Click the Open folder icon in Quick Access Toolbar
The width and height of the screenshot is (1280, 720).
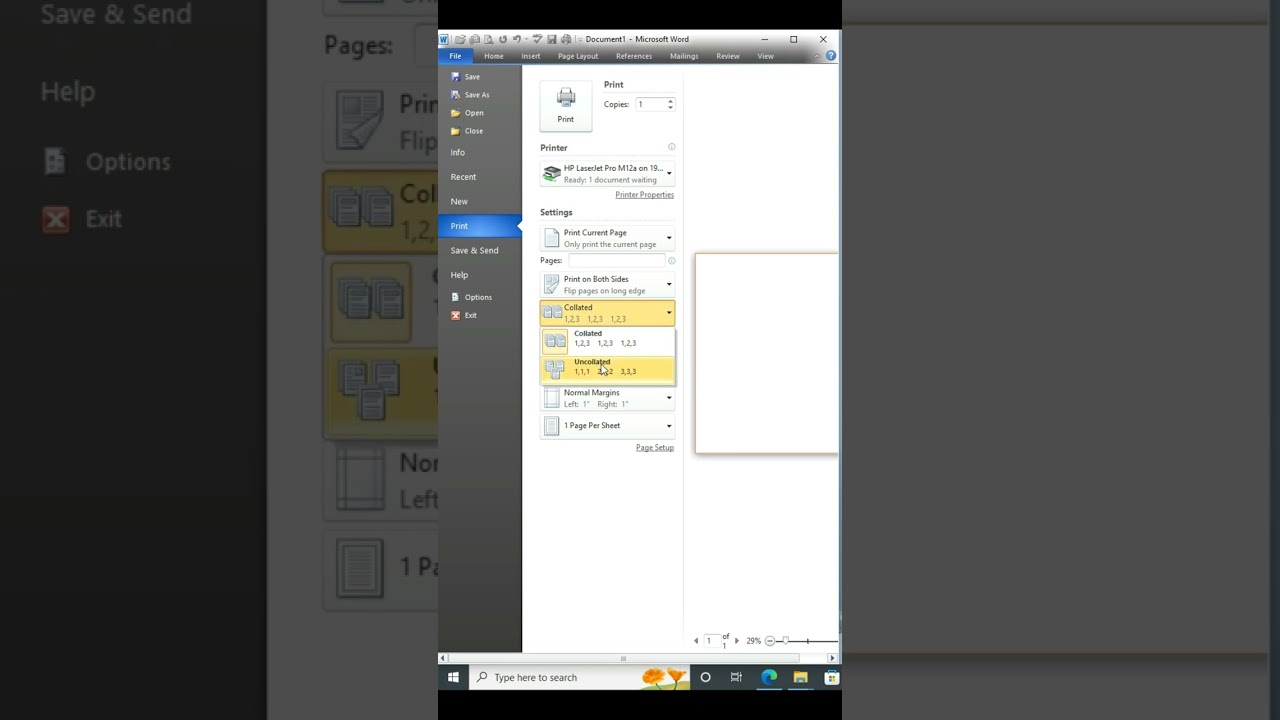coord(460,39)
